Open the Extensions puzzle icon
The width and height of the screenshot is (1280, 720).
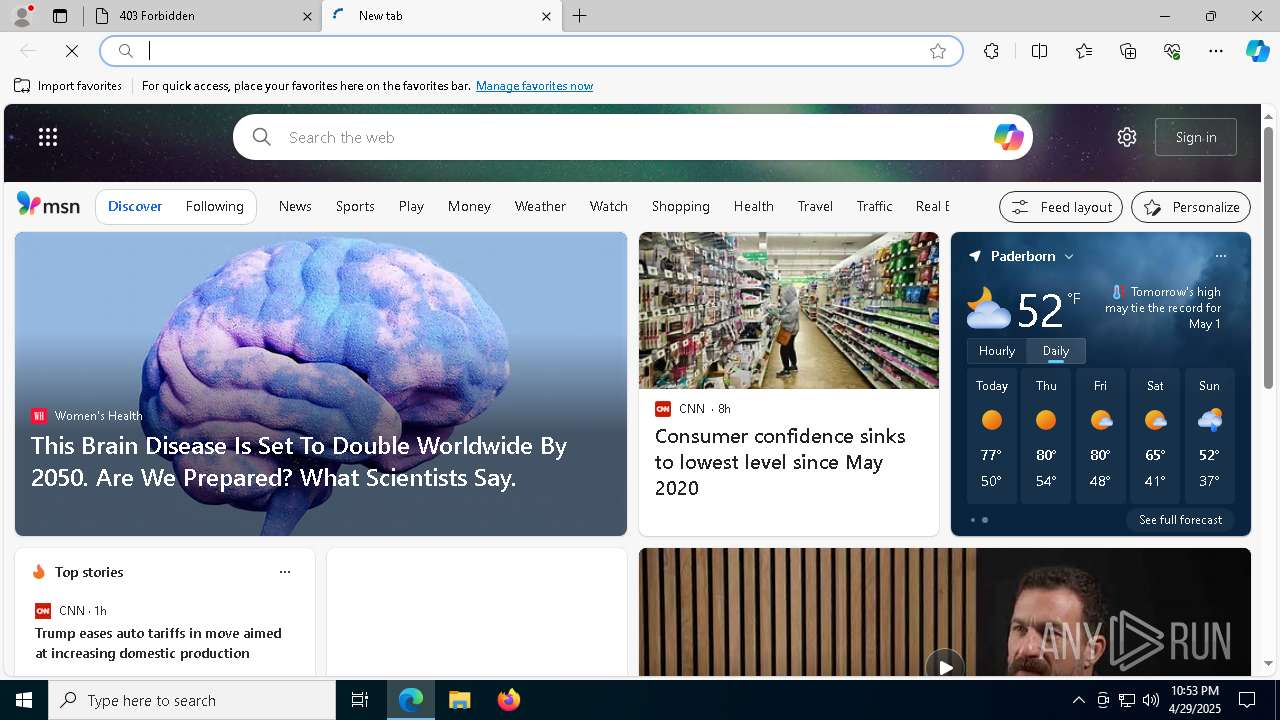(991, 51)
